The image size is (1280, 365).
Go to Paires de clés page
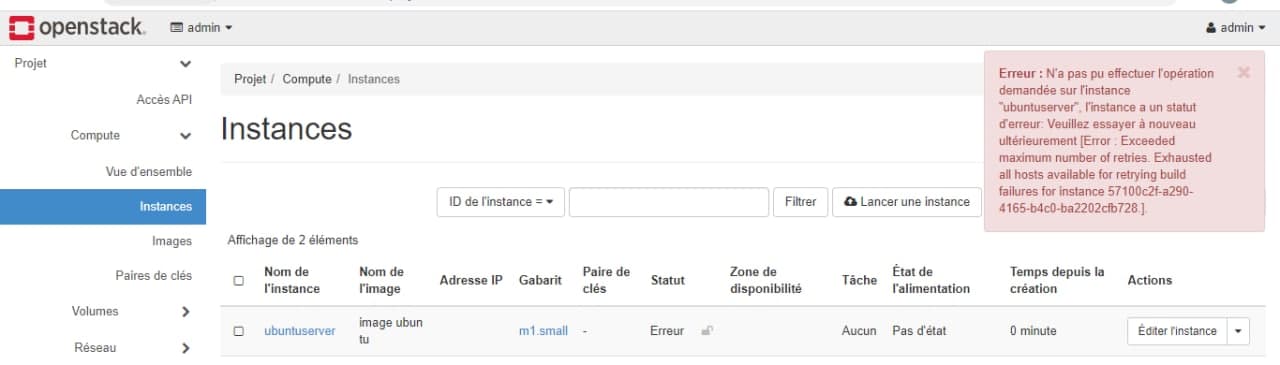click(x=154, y=276)
